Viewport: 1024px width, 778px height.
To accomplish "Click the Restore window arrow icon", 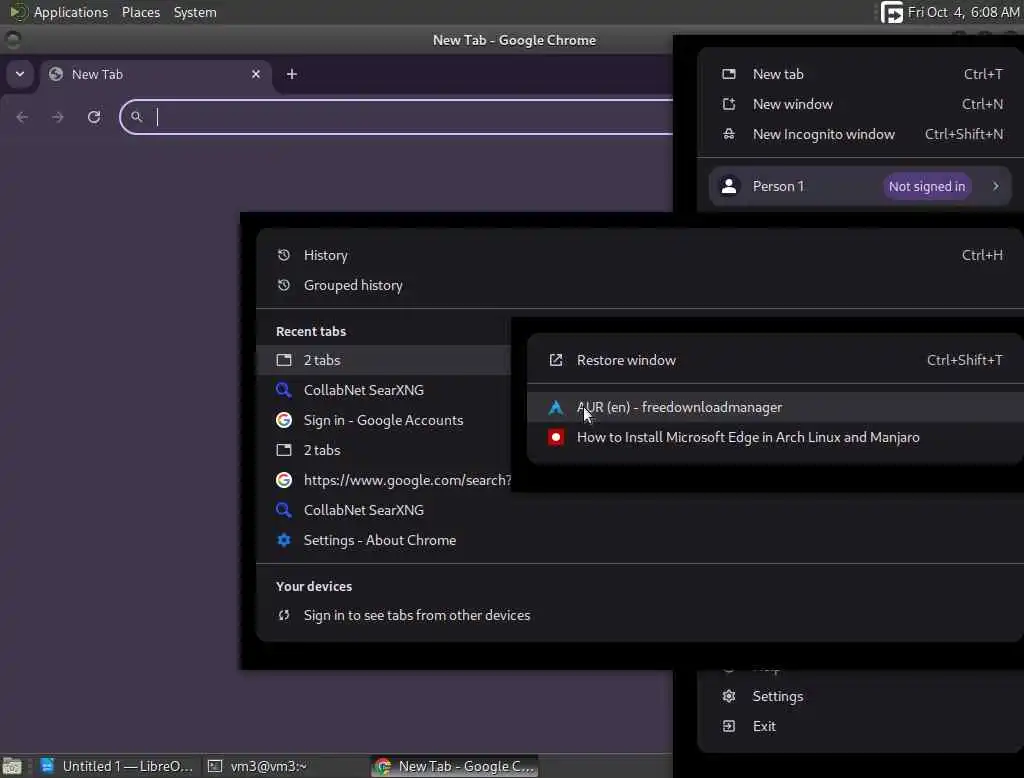I will click(556, 360).
